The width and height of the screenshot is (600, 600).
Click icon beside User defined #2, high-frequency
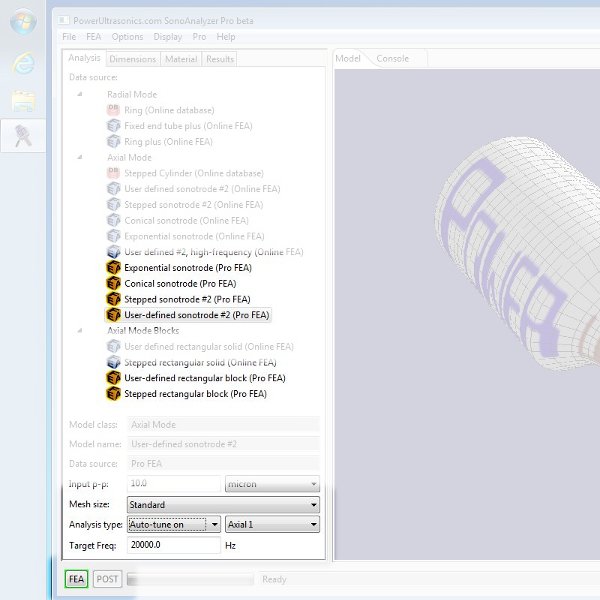[x=113, y=252]
